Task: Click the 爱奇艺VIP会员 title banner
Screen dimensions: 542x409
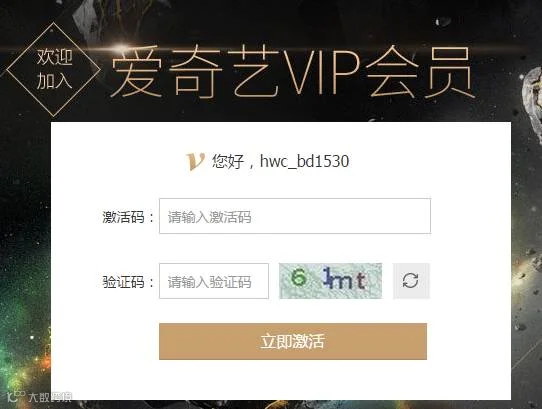Action: pos(292,72)
